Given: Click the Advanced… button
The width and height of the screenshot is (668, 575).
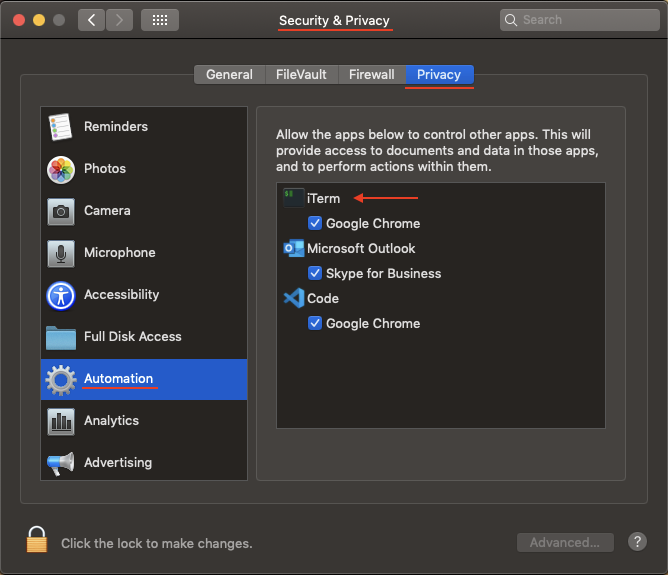Looking at the screenshot, I should coord(565,542).
